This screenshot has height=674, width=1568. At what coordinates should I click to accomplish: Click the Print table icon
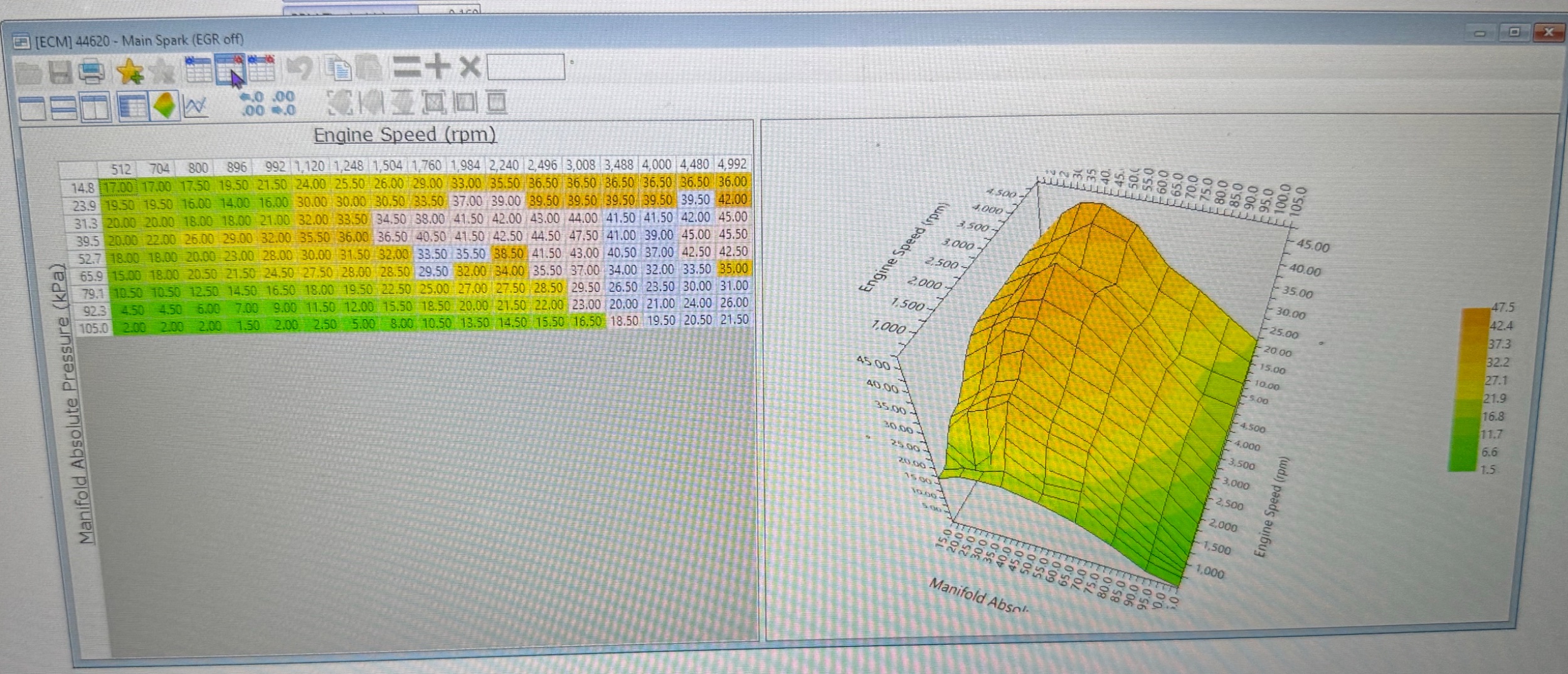coord(92,71)
